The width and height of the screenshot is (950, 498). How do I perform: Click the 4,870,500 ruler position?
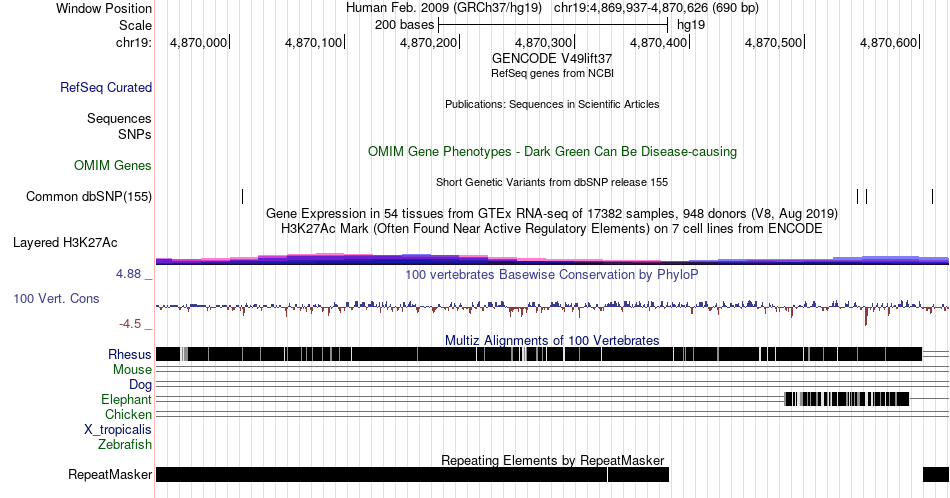[774, 42]
